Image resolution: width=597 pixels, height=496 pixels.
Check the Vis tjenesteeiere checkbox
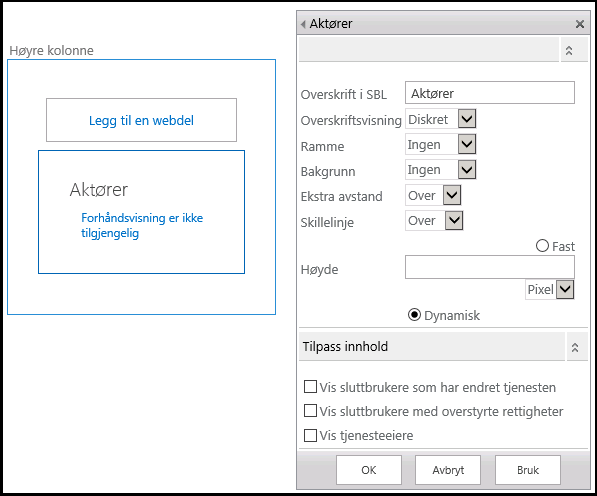pyautogui.click(x=310, y=435)
